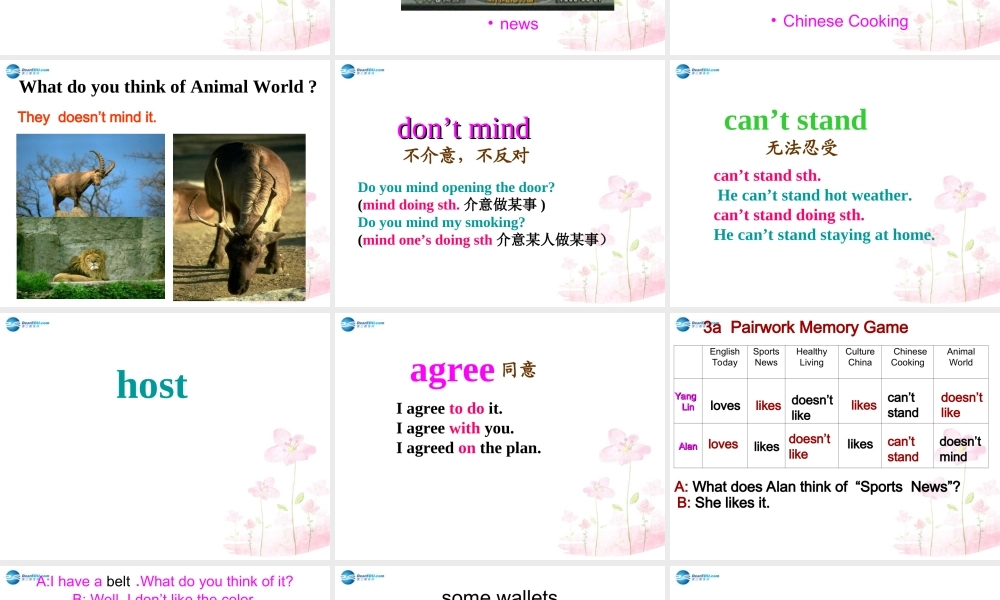The height and width of the screenshot is (600, 1000).
Task: Open the host slide thumbnail
Action: [152, 385]
